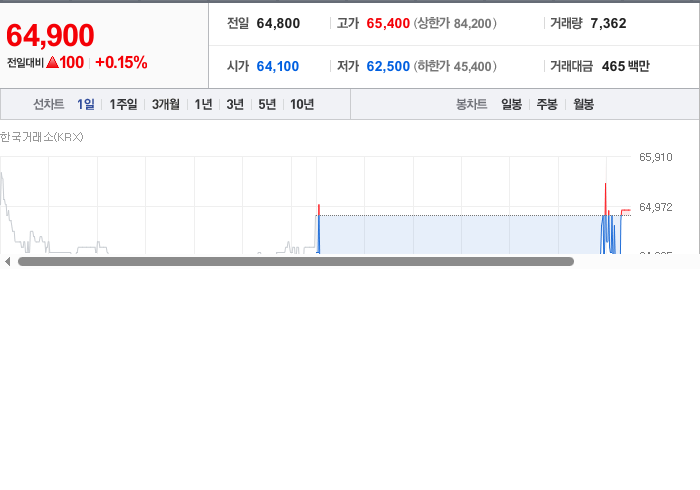
Task: Click the 선차트 label
Action: (49, 104)
